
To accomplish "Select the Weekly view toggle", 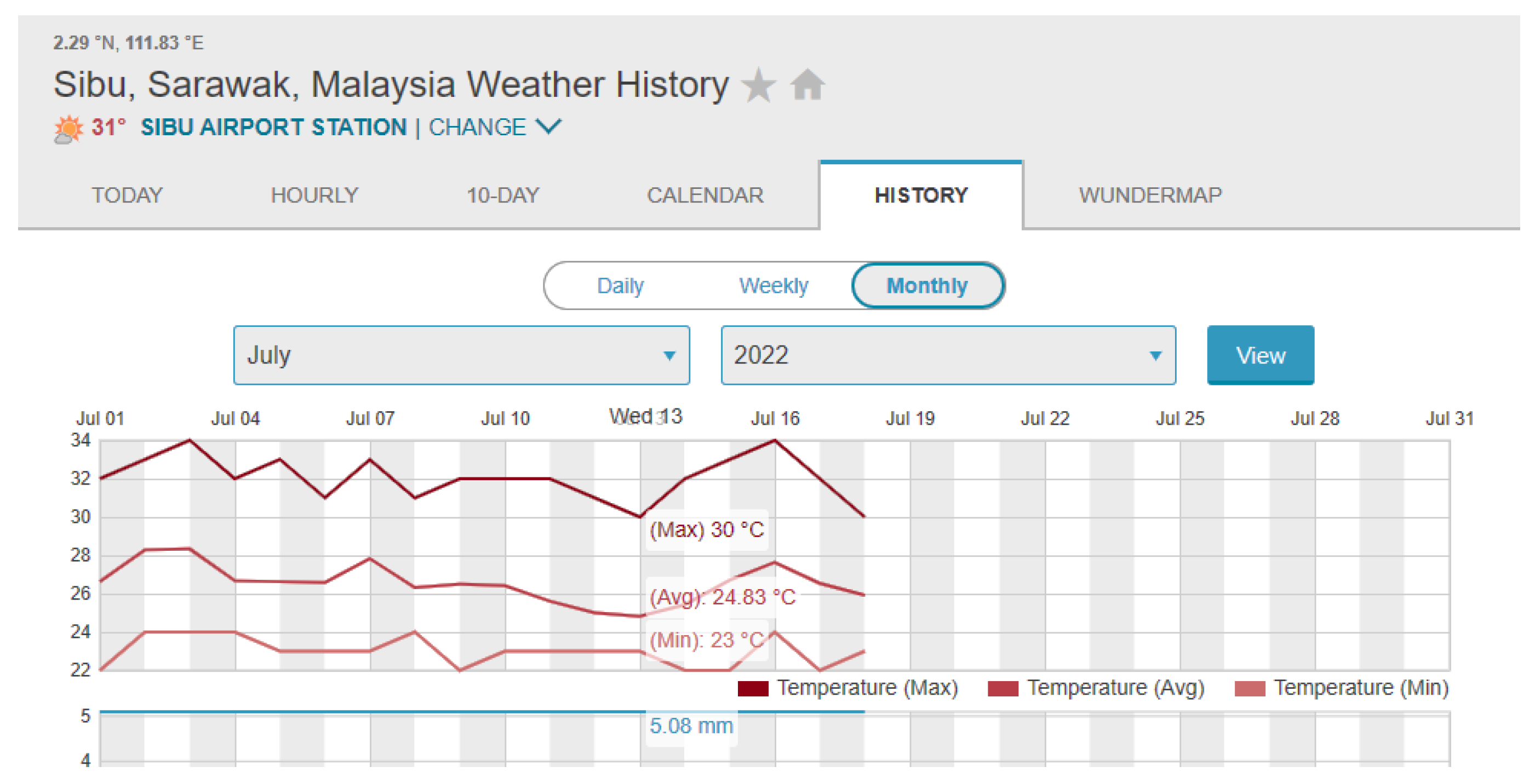I will 773,286.
